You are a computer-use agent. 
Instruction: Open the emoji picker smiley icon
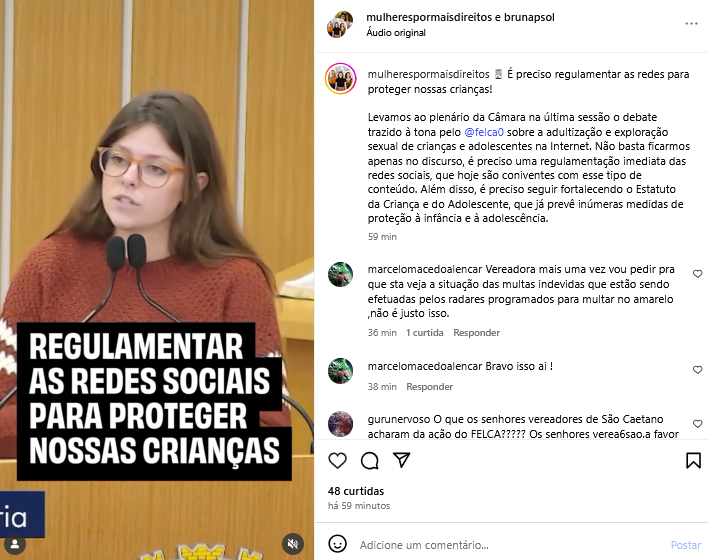337,544
